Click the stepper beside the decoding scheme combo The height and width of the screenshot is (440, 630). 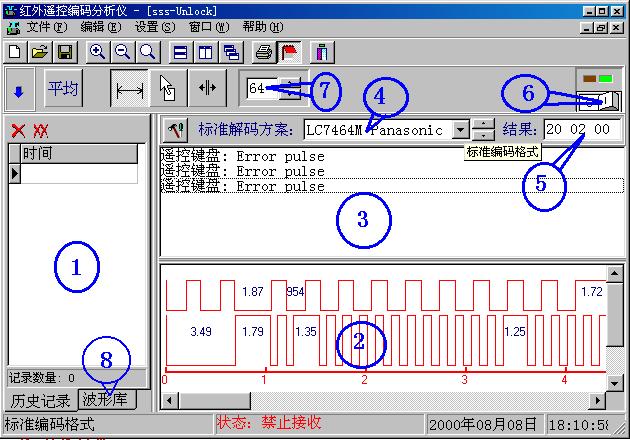click(x=482, y=129)
